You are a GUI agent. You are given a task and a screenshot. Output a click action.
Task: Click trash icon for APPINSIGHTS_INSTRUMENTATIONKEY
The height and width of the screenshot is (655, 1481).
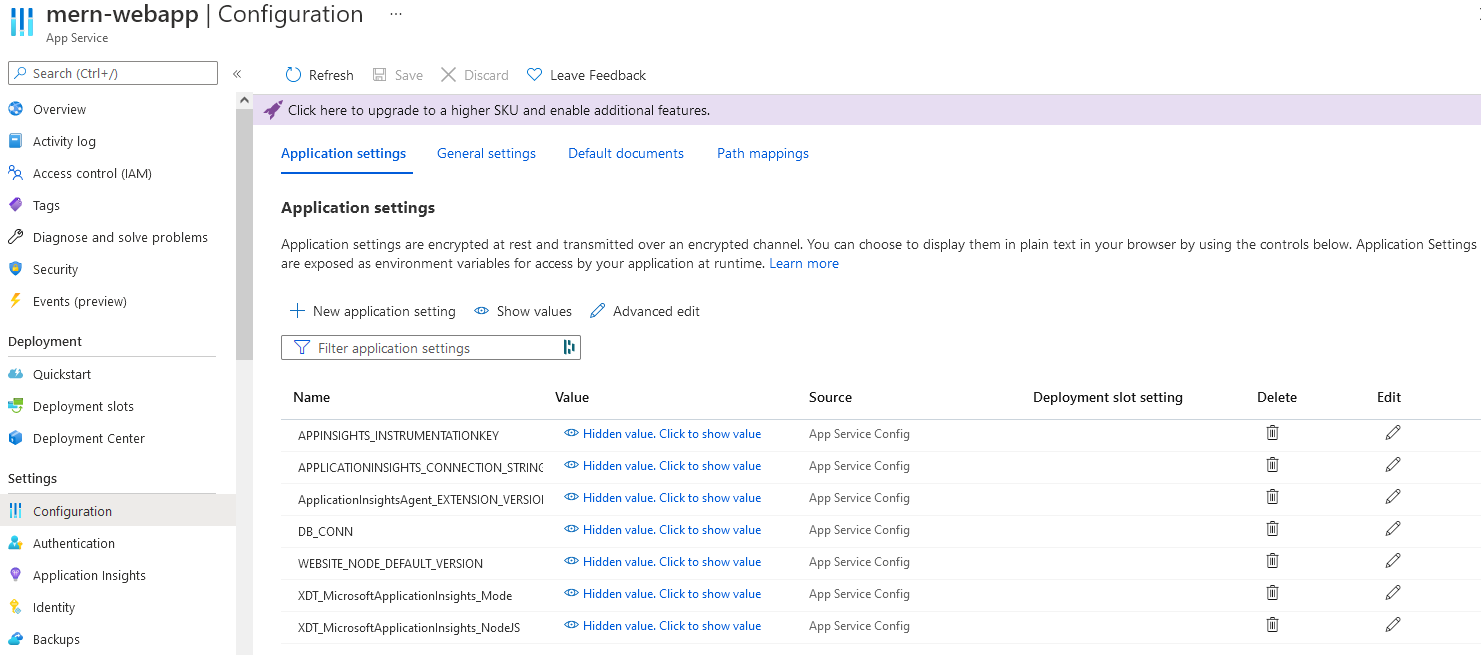click(1272, 433)
